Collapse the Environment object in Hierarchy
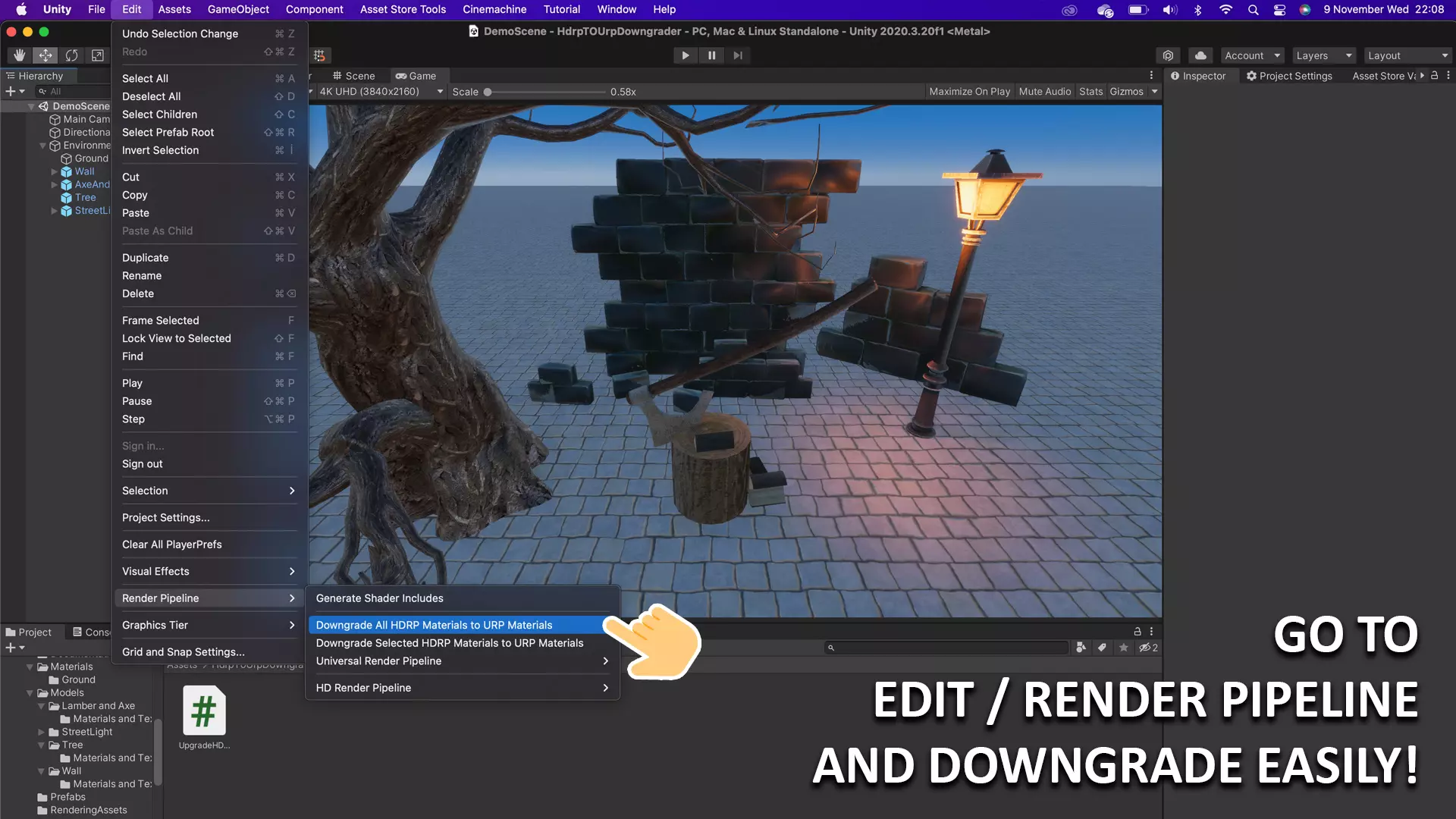This screenshot has width=1456, height=819. coord(42,146)
